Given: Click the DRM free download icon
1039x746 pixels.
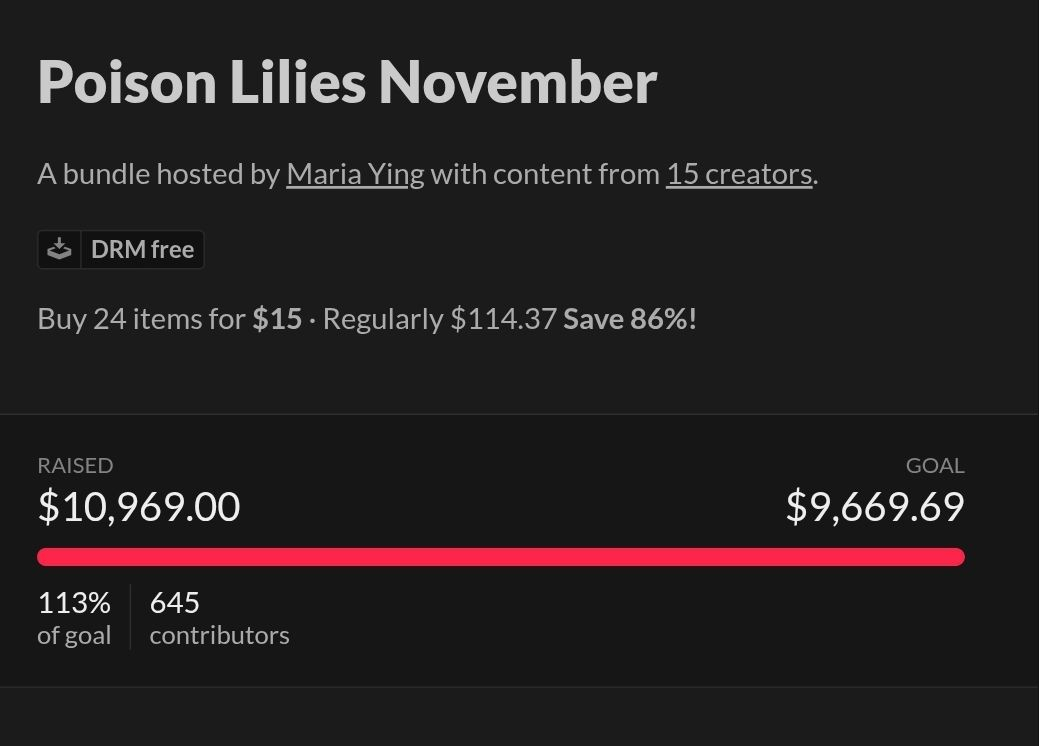Looking at the screenshot, I should click(x=59, y=249).
